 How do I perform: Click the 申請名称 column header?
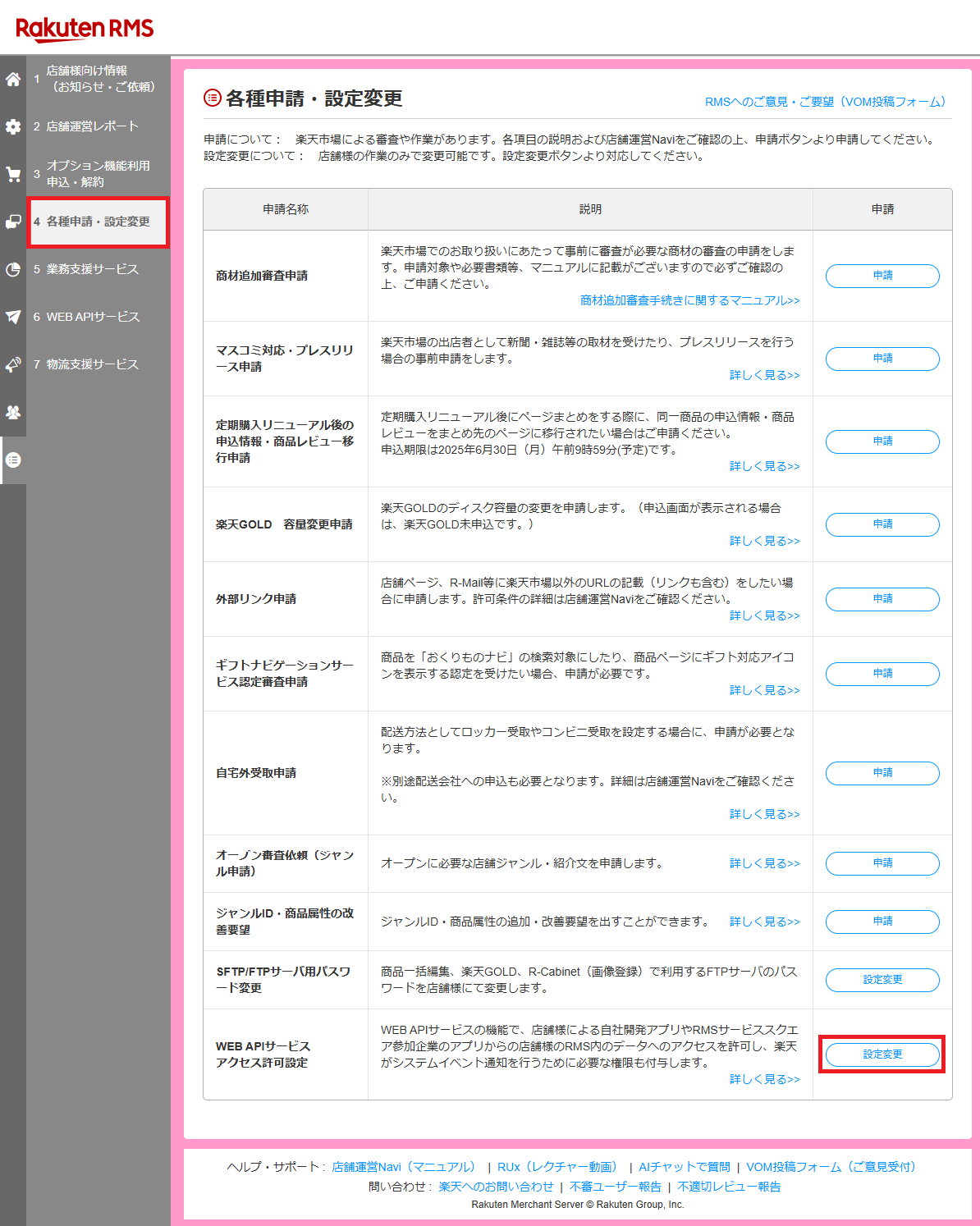pyautogui.click(x=286, y=209)
